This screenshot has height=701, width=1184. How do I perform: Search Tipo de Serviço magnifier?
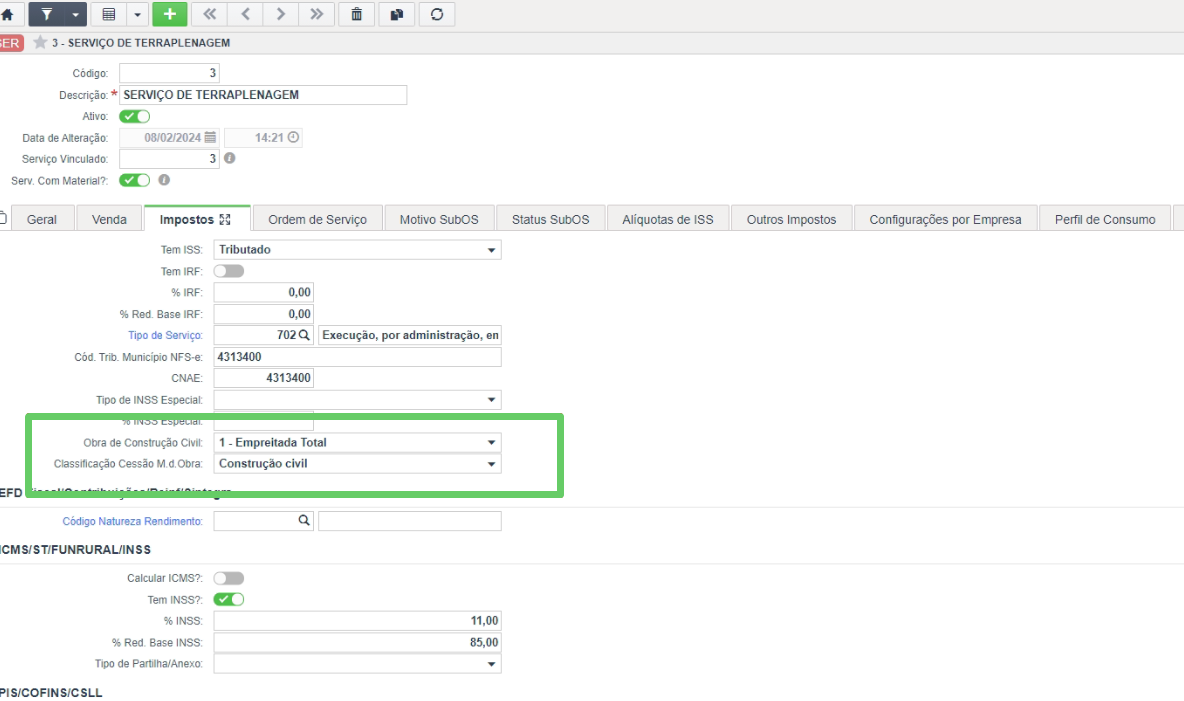point(304,335)
